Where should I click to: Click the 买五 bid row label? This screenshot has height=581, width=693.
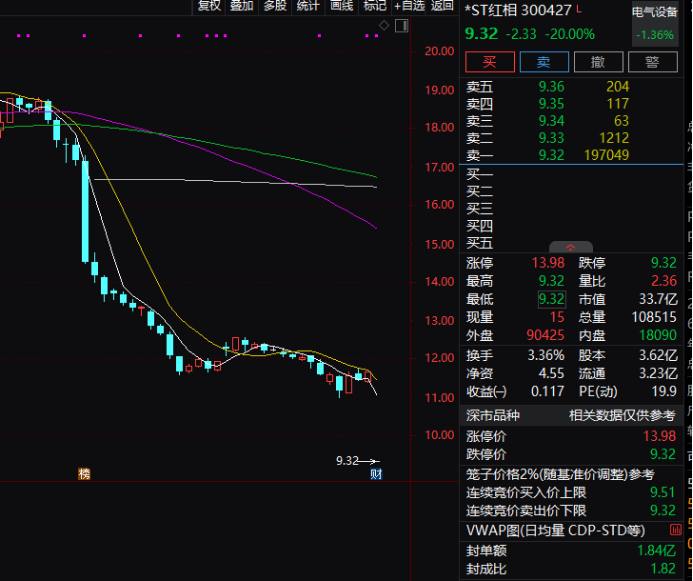click(x=480, y=243)
